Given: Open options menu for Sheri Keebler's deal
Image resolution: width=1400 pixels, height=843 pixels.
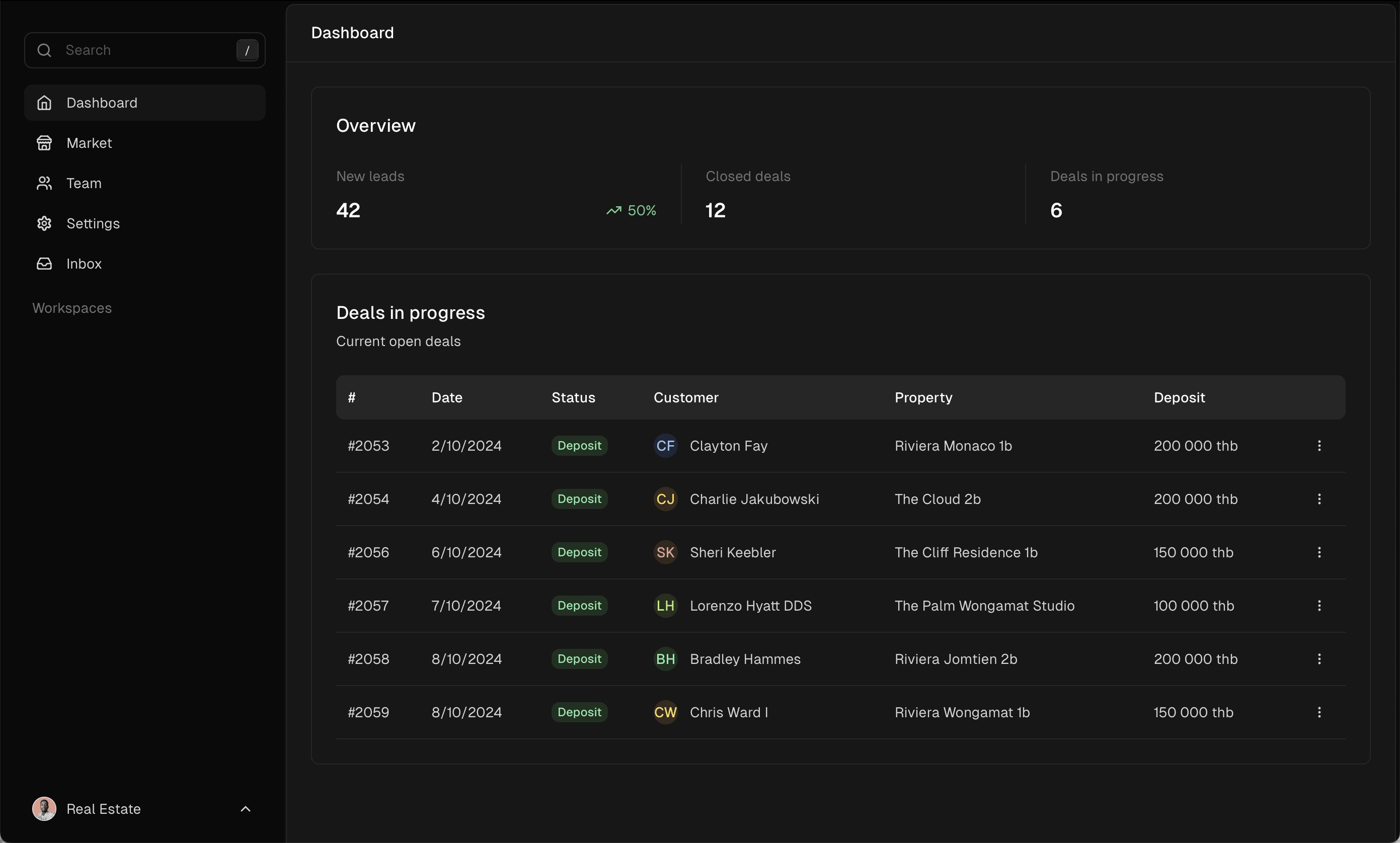Looking at the screenshot, I should (x=1319, y=552).
